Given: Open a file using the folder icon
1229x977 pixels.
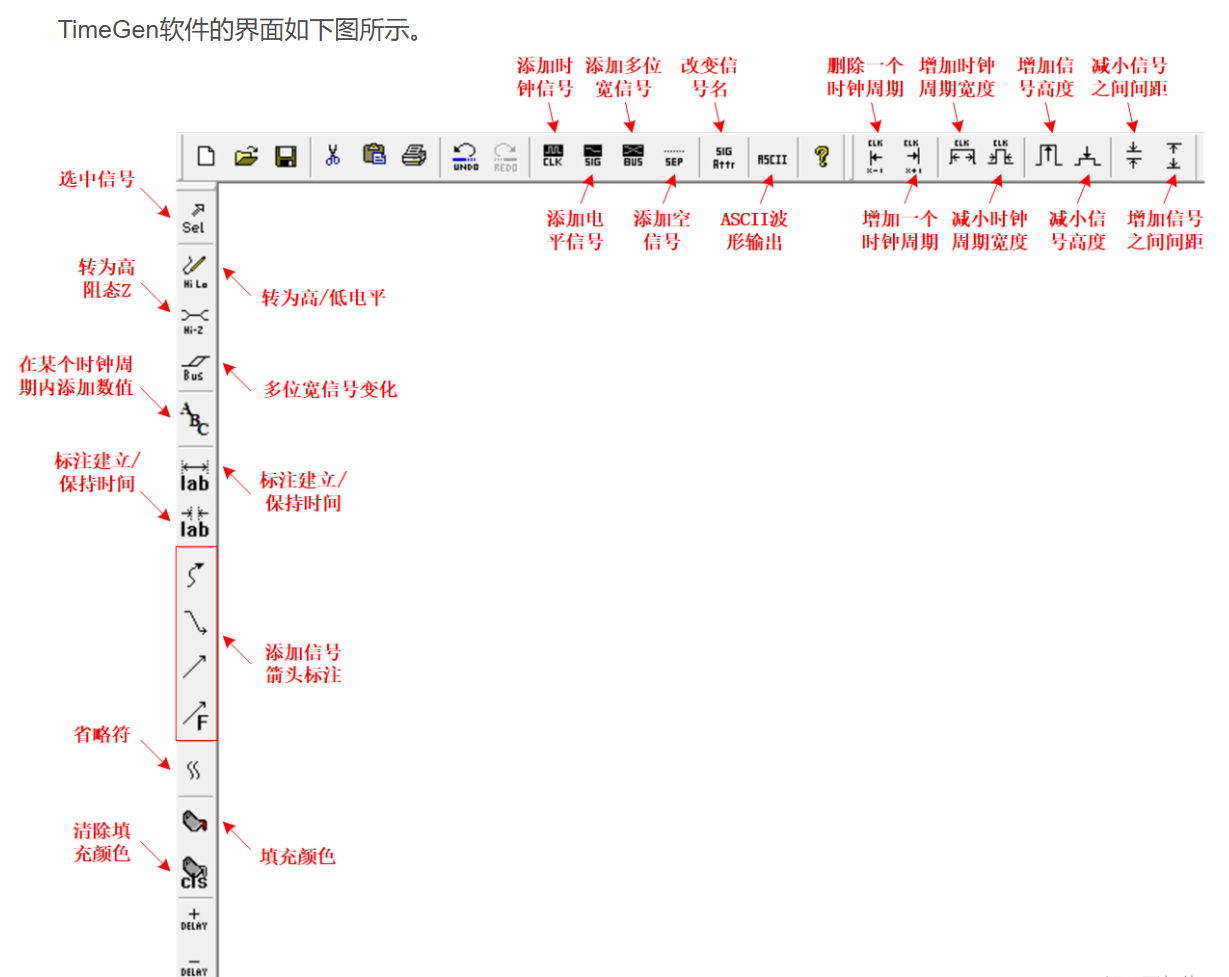Looking at the screenshot, I should (x=245, y=156).
